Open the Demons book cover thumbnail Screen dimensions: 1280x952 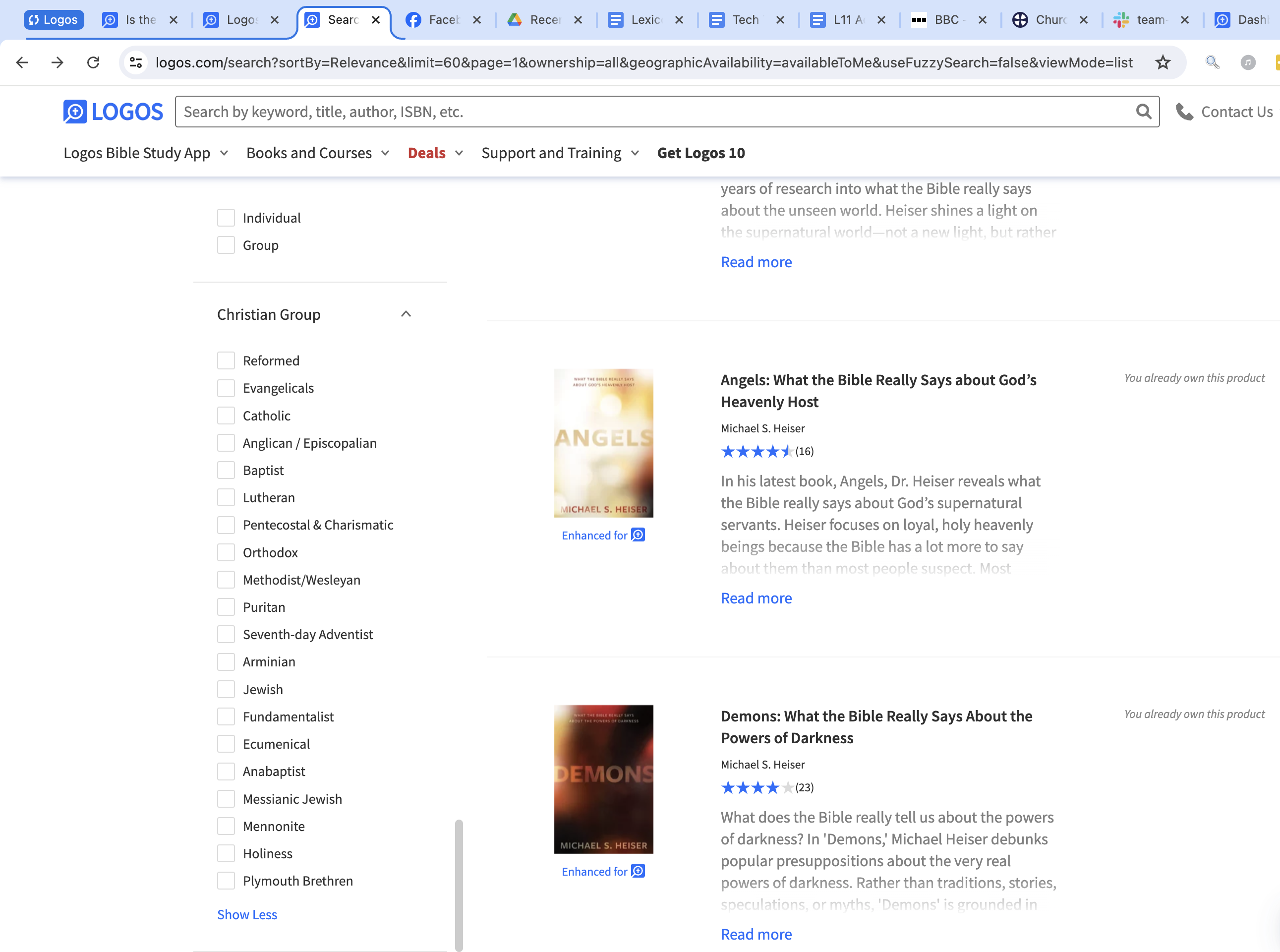603,778
